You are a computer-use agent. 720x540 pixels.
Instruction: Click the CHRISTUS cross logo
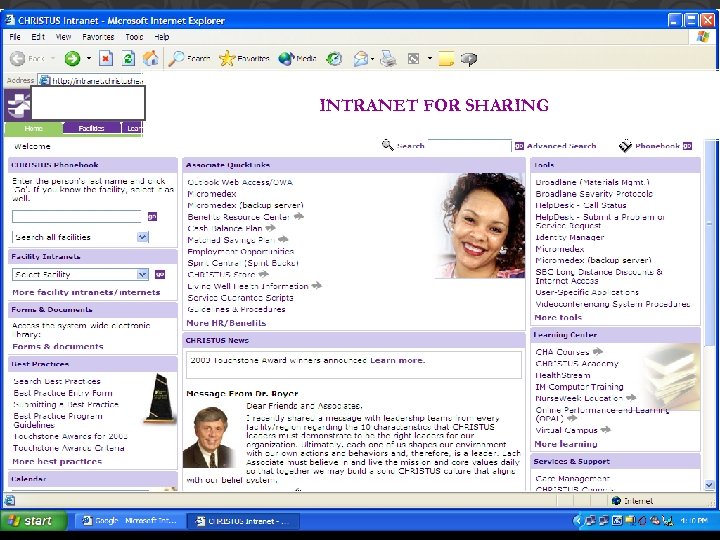[18, 104]
